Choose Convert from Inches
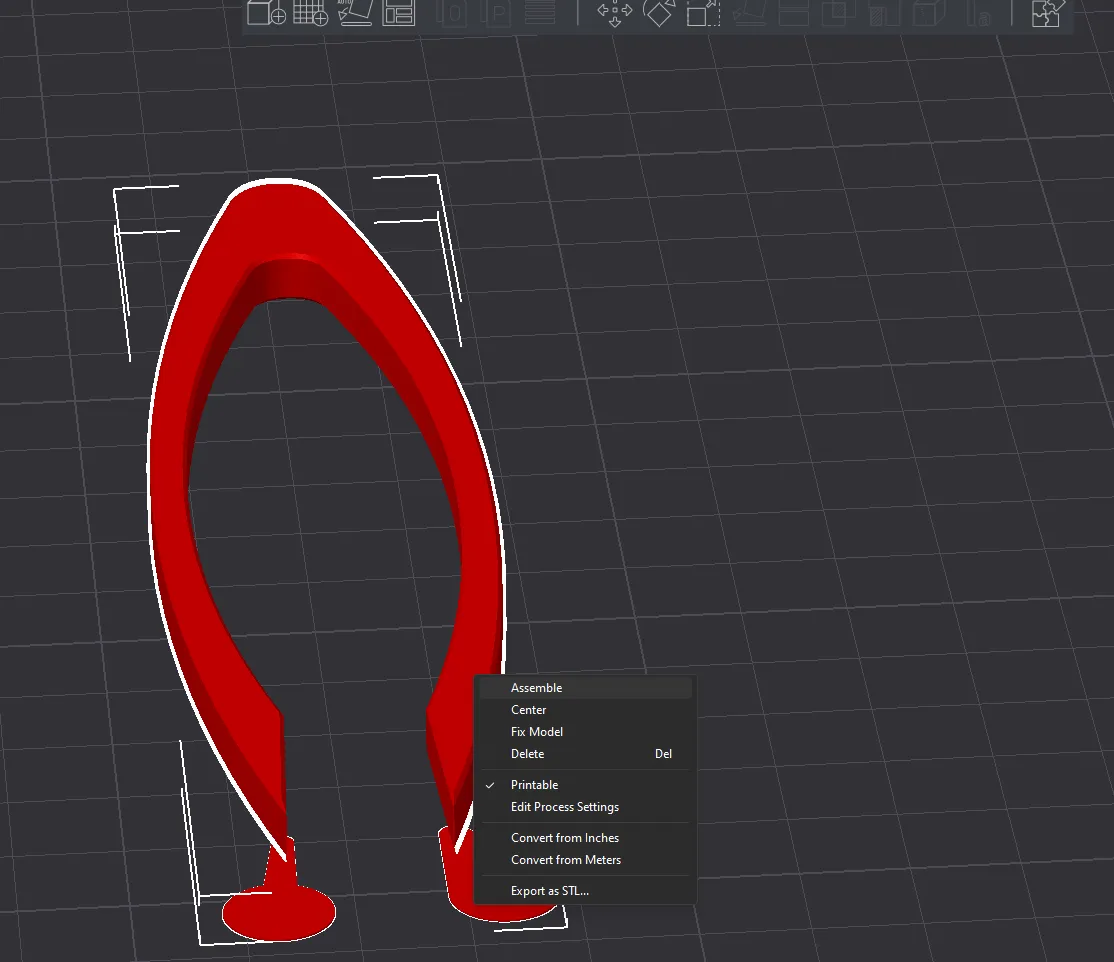1114x962 pixels. [565, 837]
